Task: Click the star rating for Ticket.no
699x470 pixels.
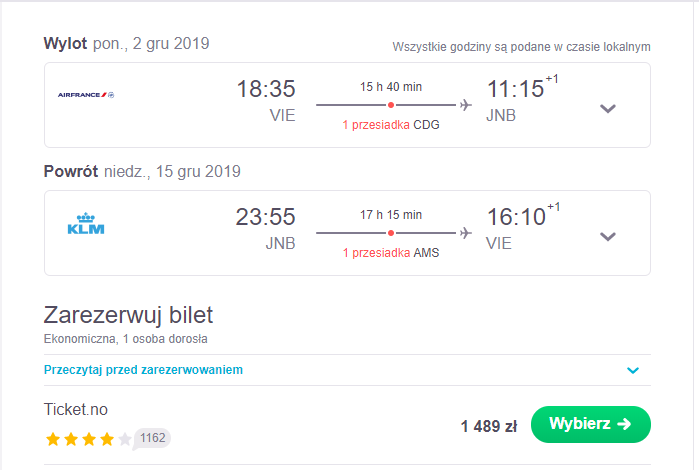Action: coord(89,439)
